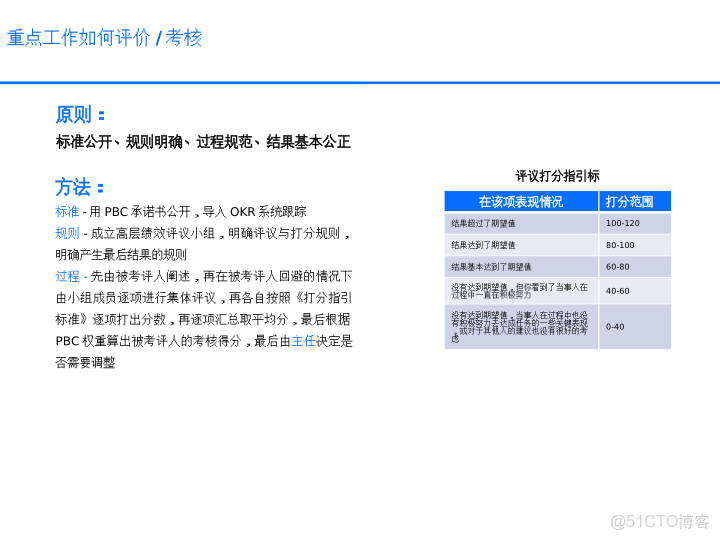Select the cell 结果达到了期望值
720x540 pixels.
click(521, 245)
